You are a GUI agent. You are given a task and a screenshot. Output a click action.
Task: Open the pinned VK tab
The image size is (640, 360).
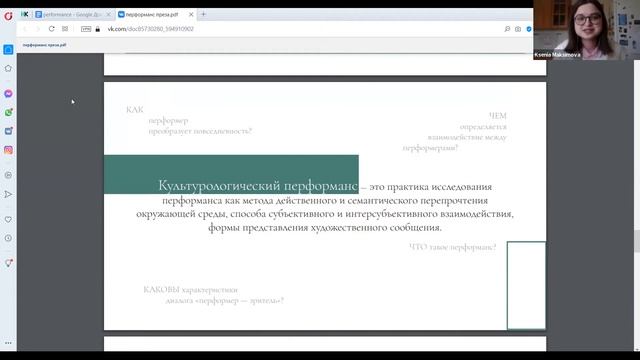pos(24,14)
